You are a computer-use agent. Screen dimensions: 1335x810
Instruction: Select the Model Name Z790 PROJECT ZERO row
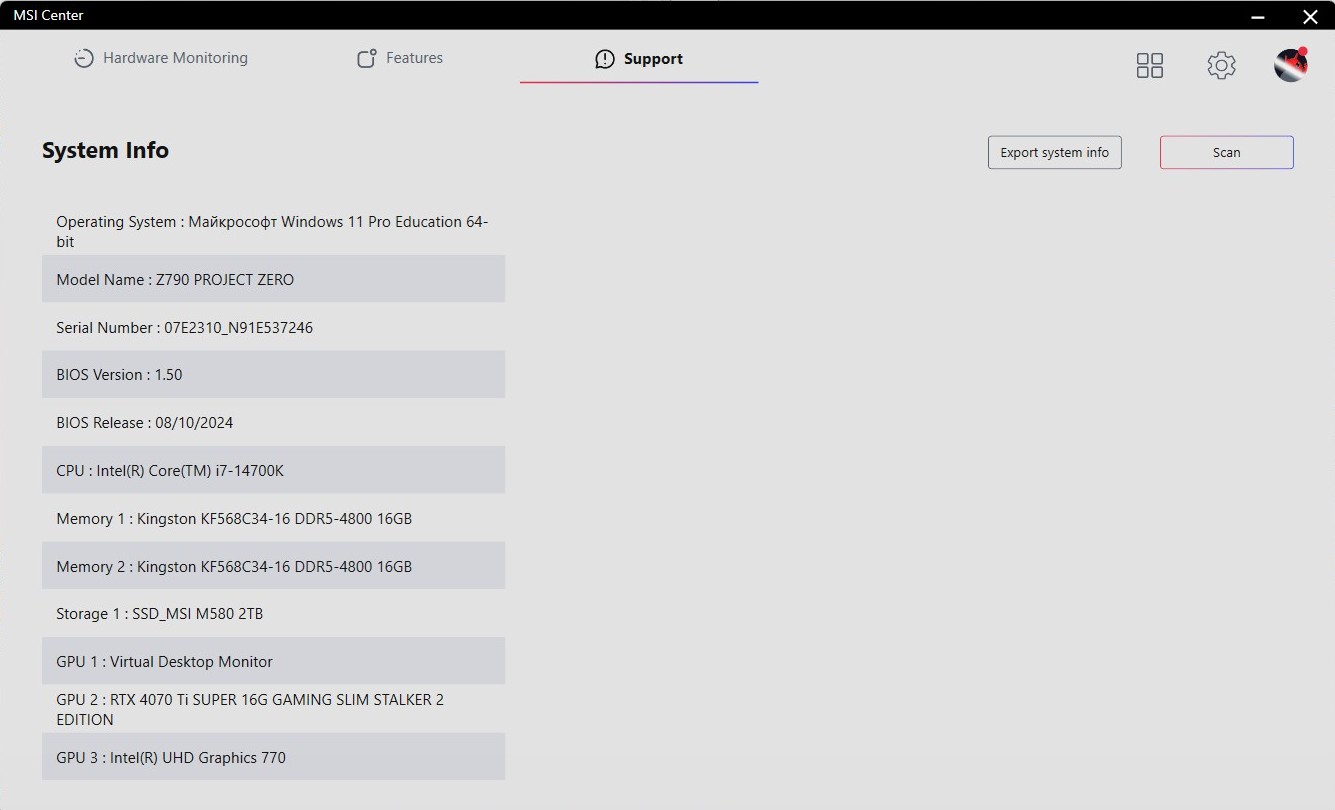coord(273,279)
